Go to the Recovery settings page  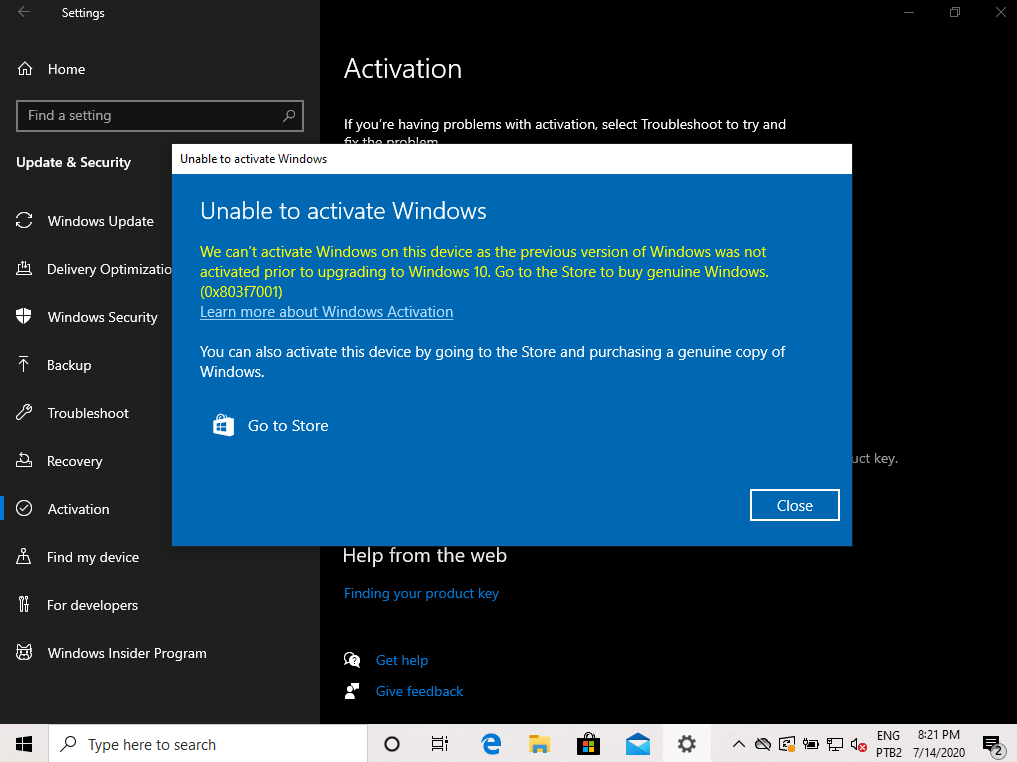pos(75,461)
